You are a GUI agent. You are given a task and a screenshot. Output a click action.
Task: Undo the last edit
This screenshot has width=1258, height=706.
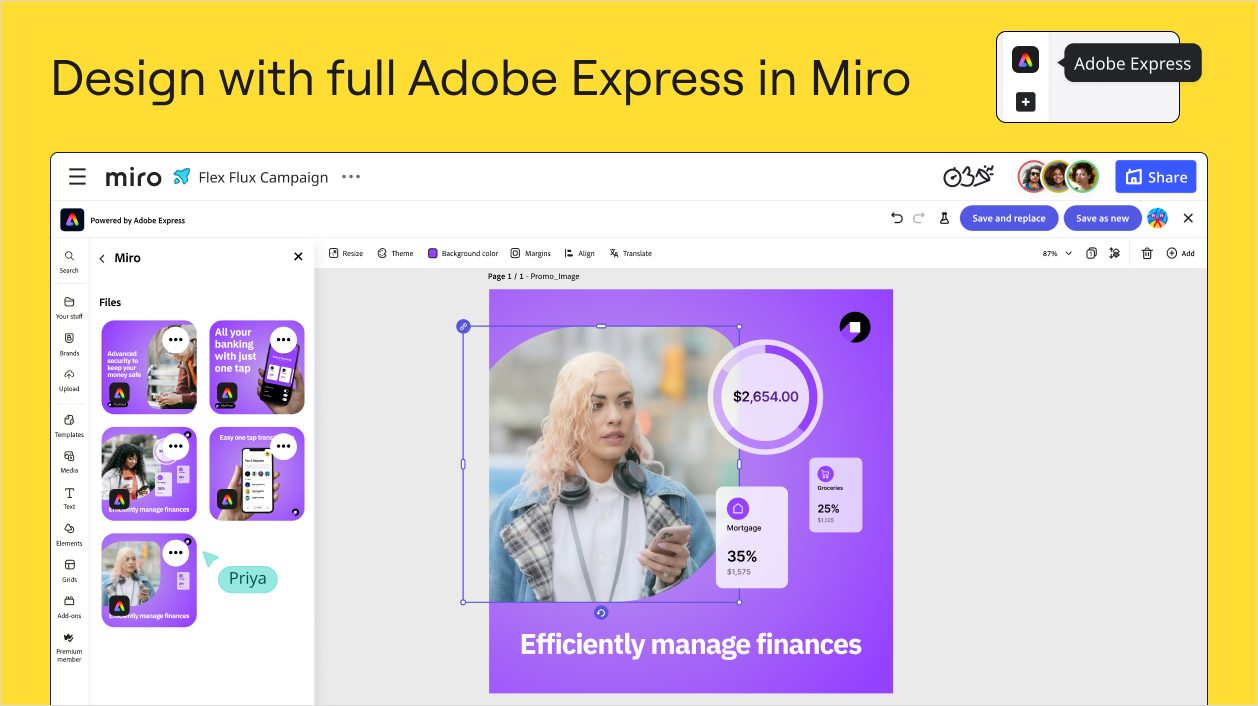coord(896,218)
